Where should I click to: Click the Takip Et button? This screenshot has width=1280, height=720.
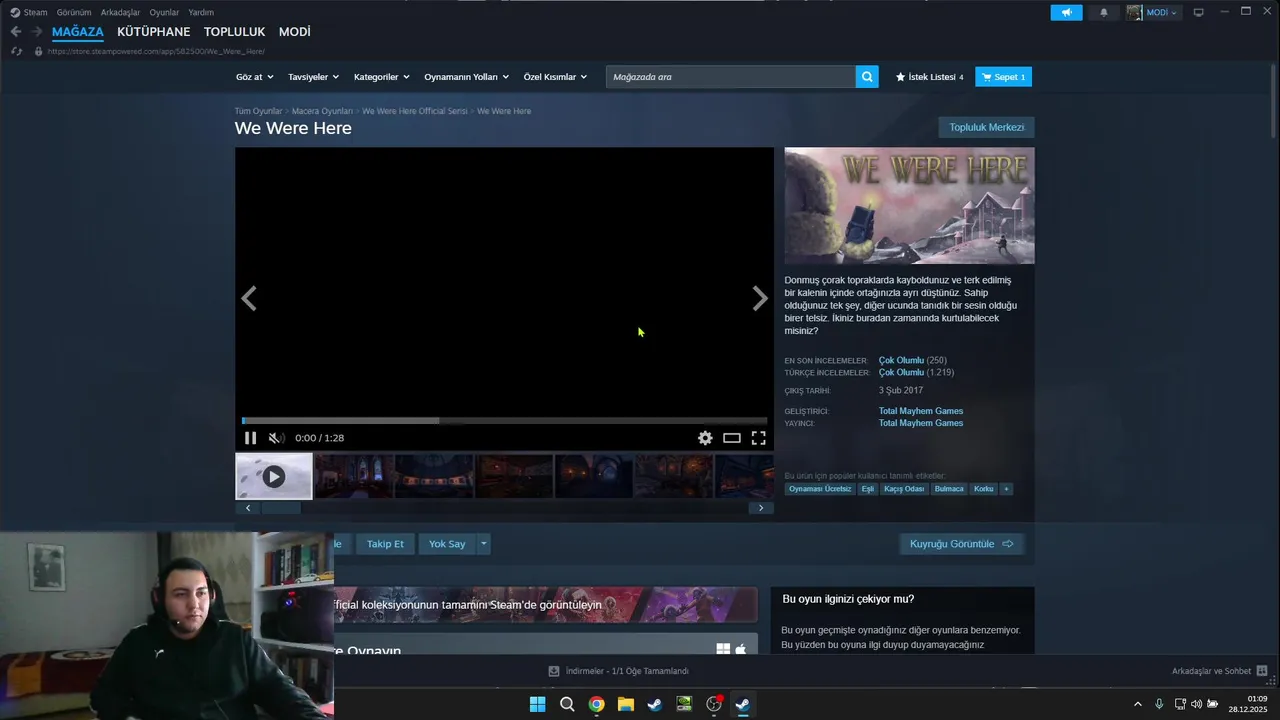[385, 544]
